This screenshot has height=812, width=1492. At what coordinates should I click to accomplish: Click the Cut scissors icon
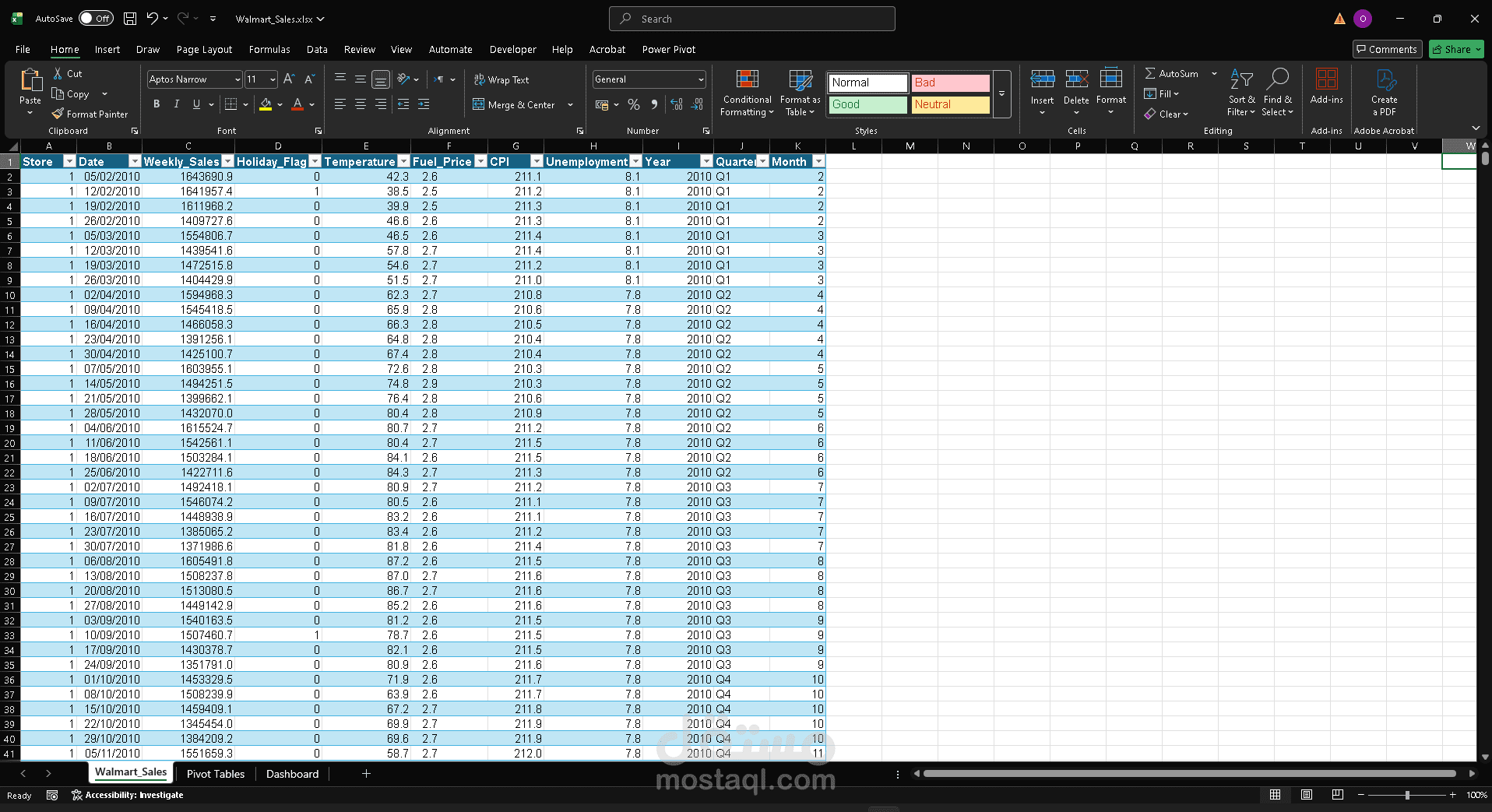58,73
